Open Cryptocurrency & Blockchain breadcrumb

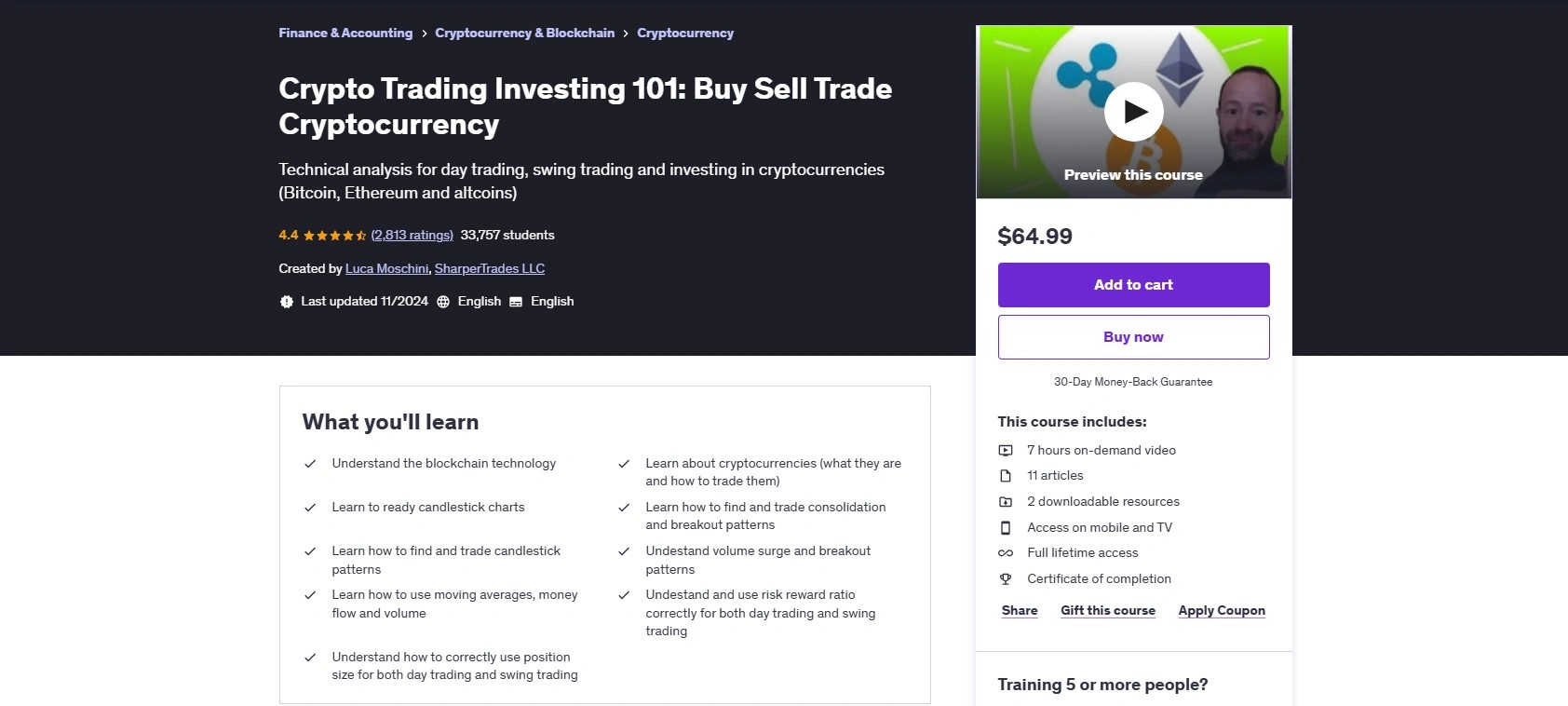[524, 34]
